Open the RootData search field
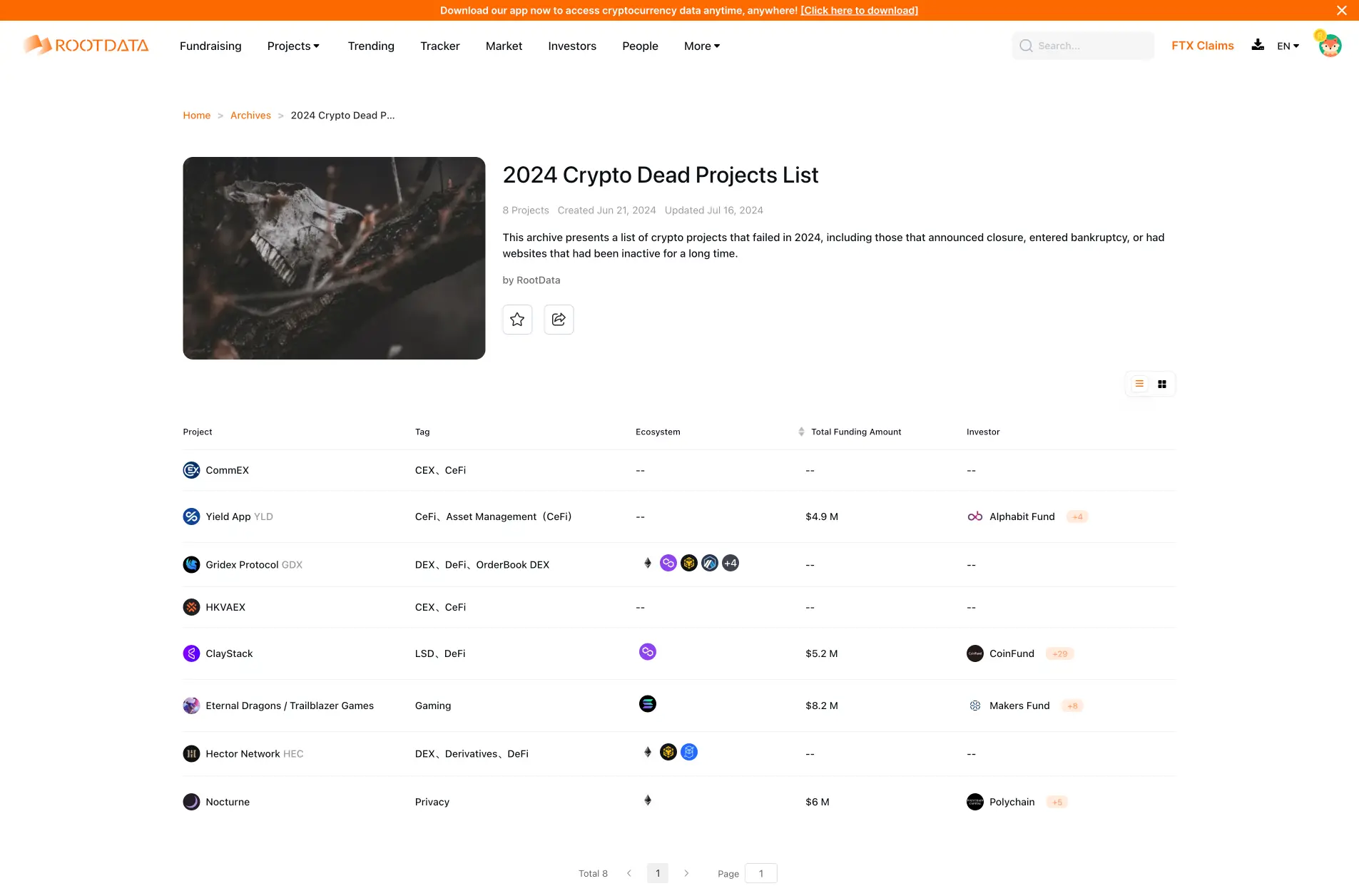This screenshot has width=1359, height=896. tap(1082, 46)
